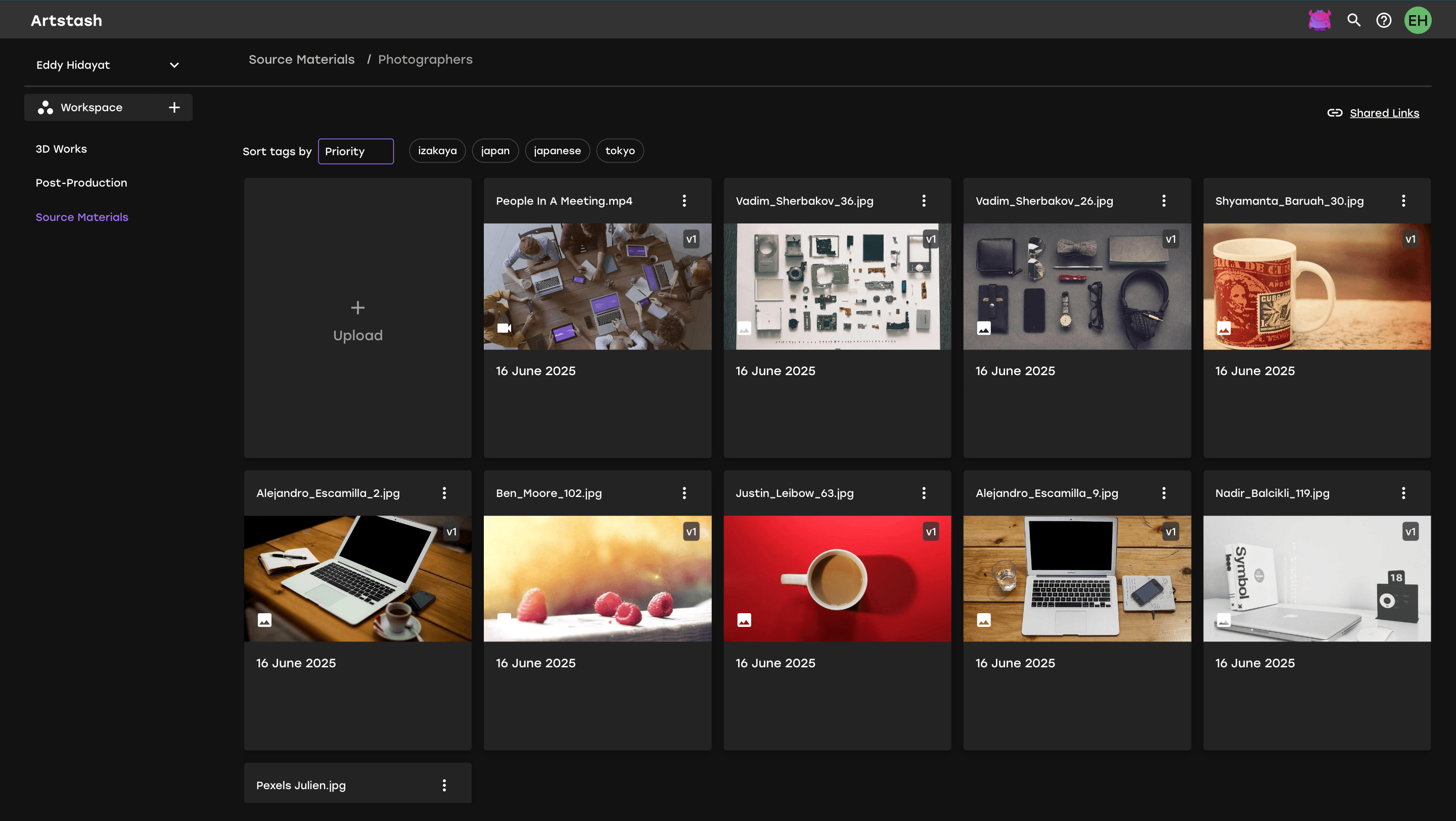1456x821 pixels.
Task: Open the pink monster mascot icon
Action: (1319, 20)
